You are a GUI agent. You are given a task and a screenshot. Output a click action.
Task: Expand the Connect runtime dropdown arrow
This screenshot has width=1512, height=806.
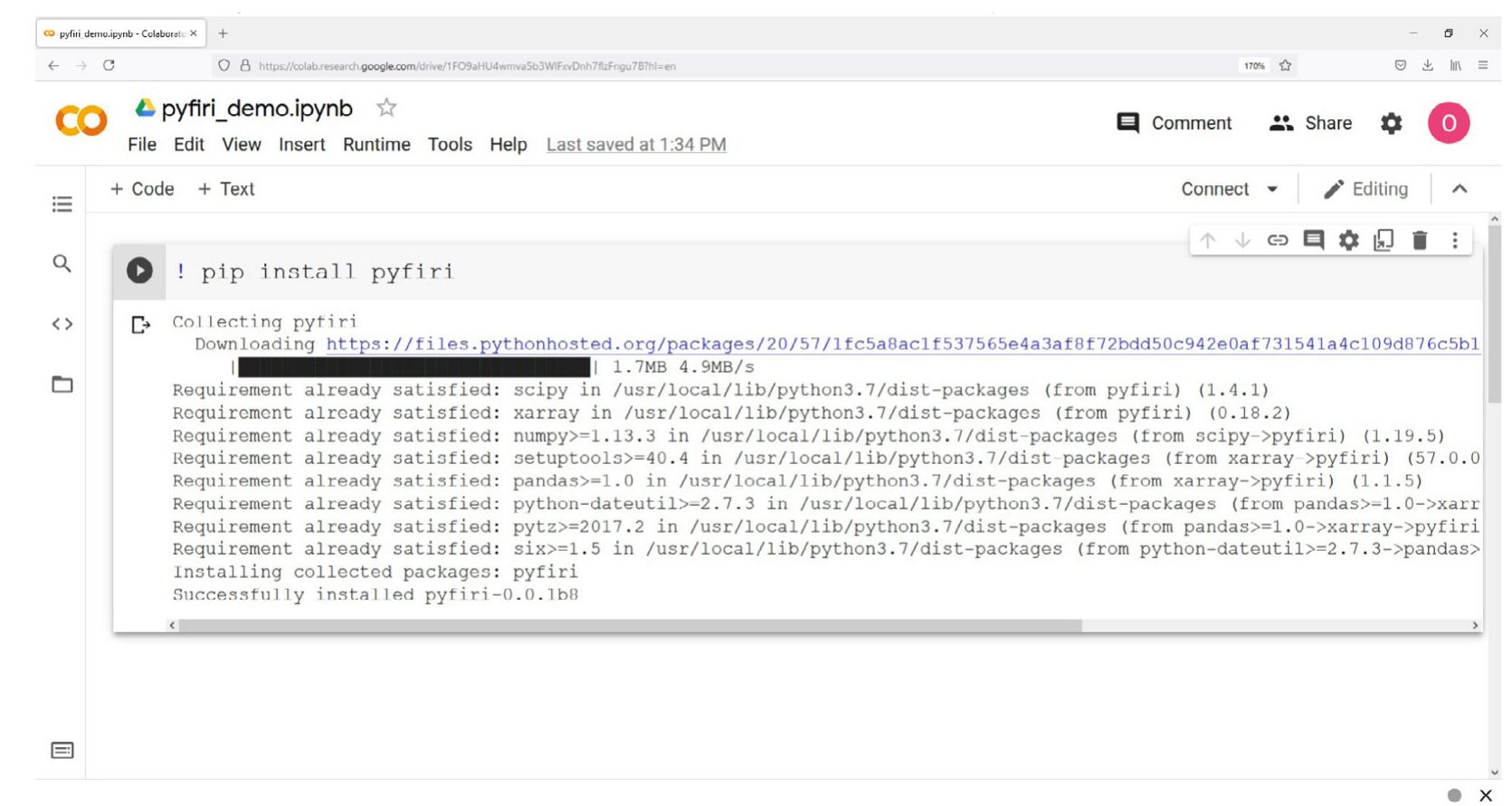tap(1272, 189)
